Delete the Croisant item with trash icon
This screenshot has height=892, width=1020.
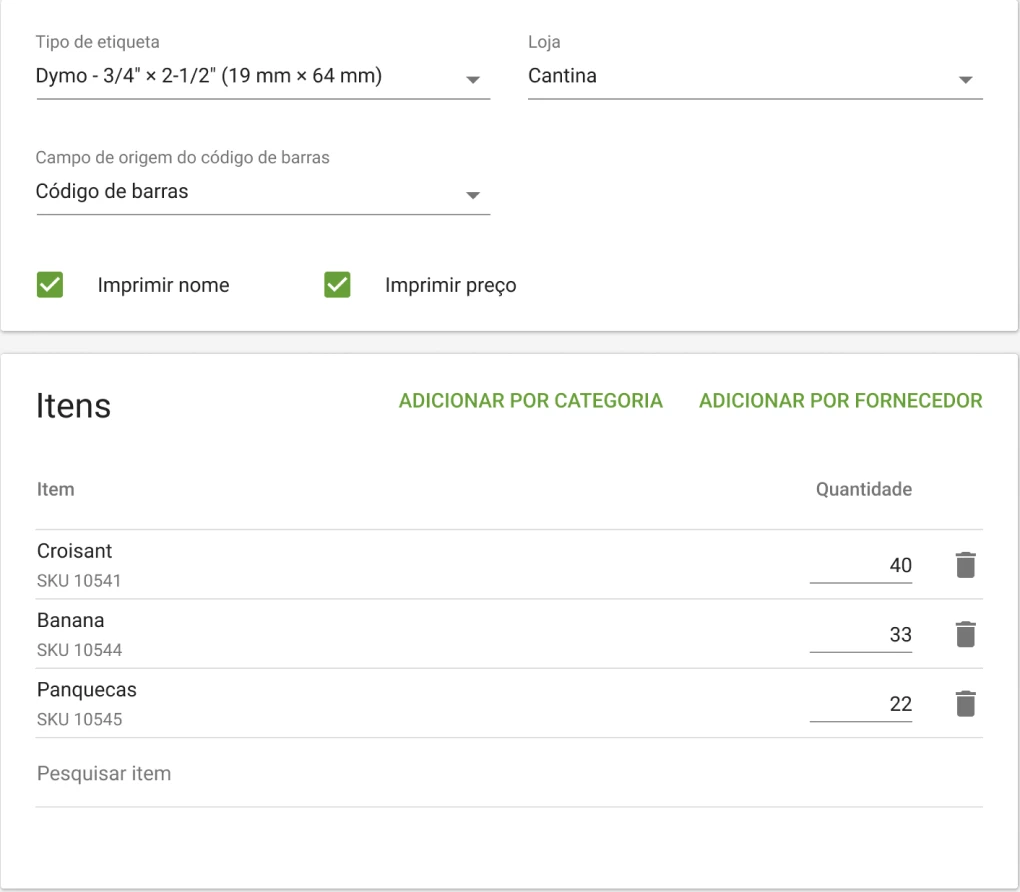pos(964,565)
